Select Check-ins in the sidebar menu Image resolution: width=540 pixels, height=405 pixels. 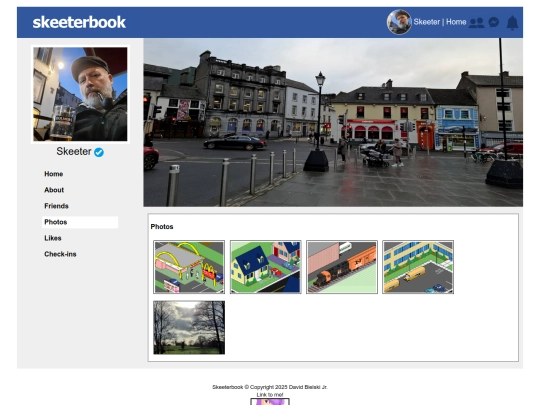(x=60, y=254)
